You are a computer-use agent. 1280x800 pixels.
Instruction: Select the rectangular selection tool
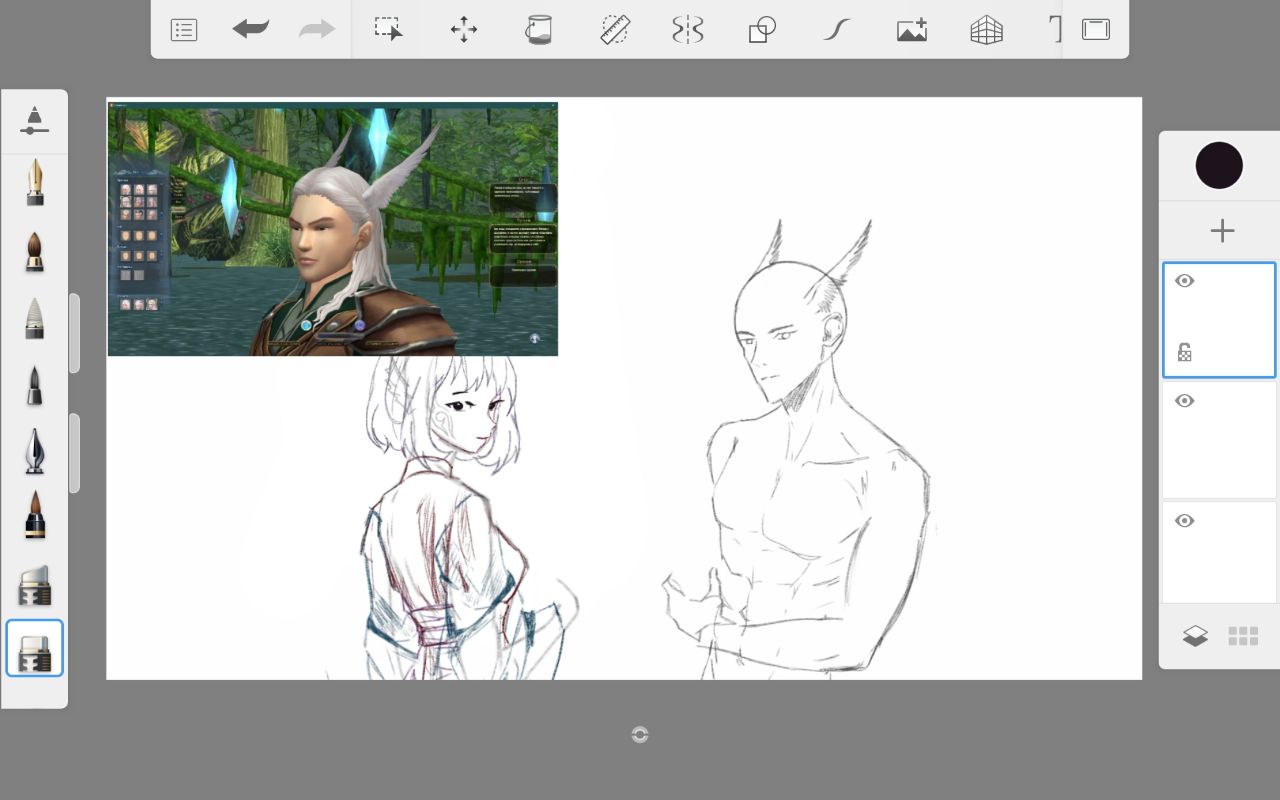[388, 29]
